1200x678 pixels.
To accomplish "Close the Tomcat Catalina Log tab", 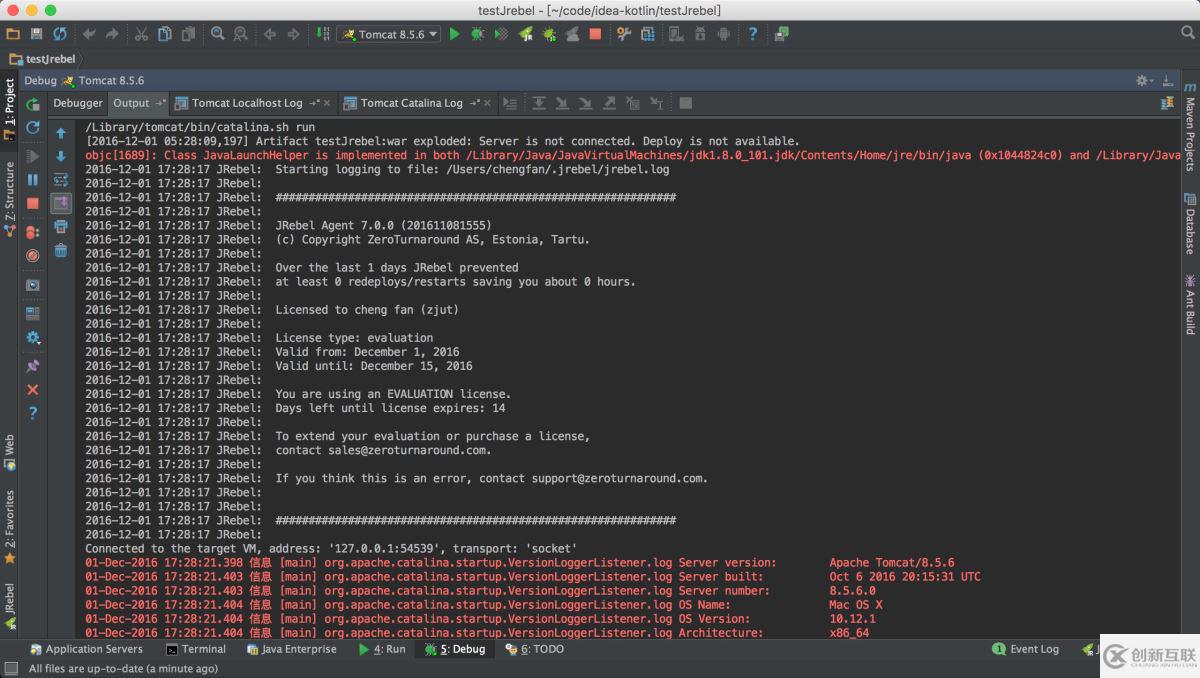I will click(x=487, y=103).
